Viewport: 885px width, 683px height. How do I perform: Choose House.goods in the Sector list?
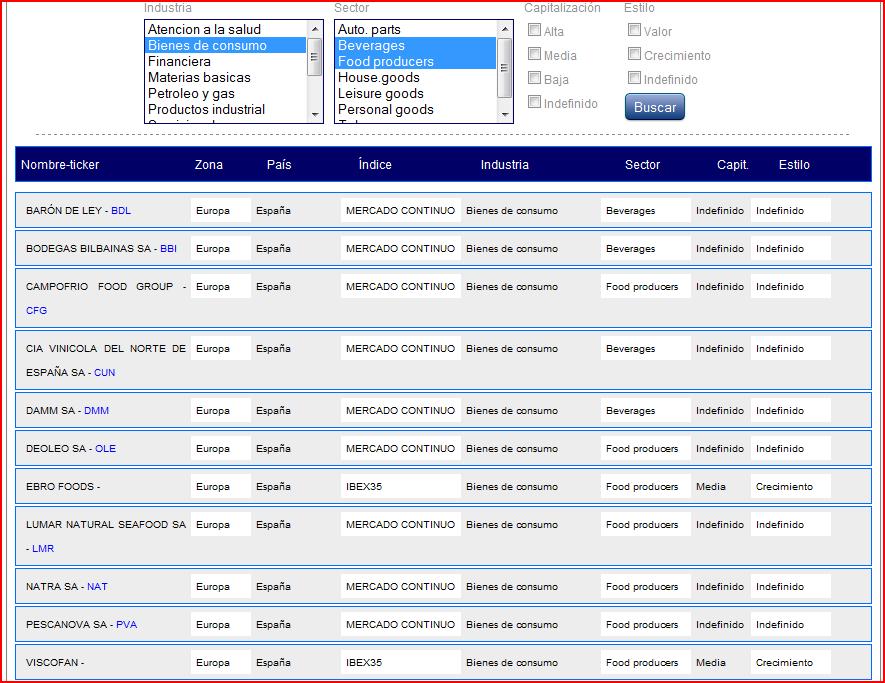[x=379, y=78]
